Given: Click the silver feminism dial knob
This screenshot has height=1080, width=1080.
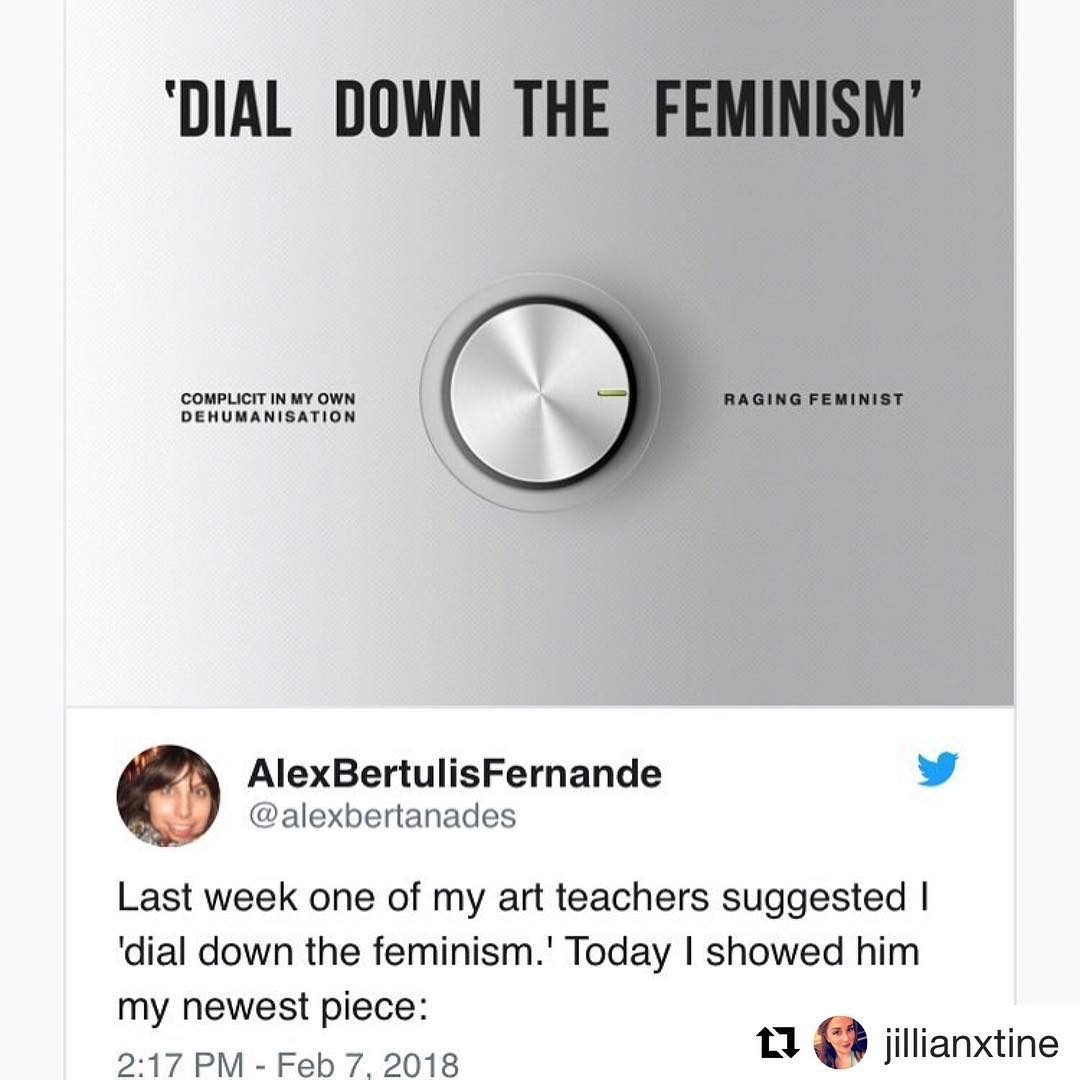Looking at the screenshot, I should pos(540,393).
